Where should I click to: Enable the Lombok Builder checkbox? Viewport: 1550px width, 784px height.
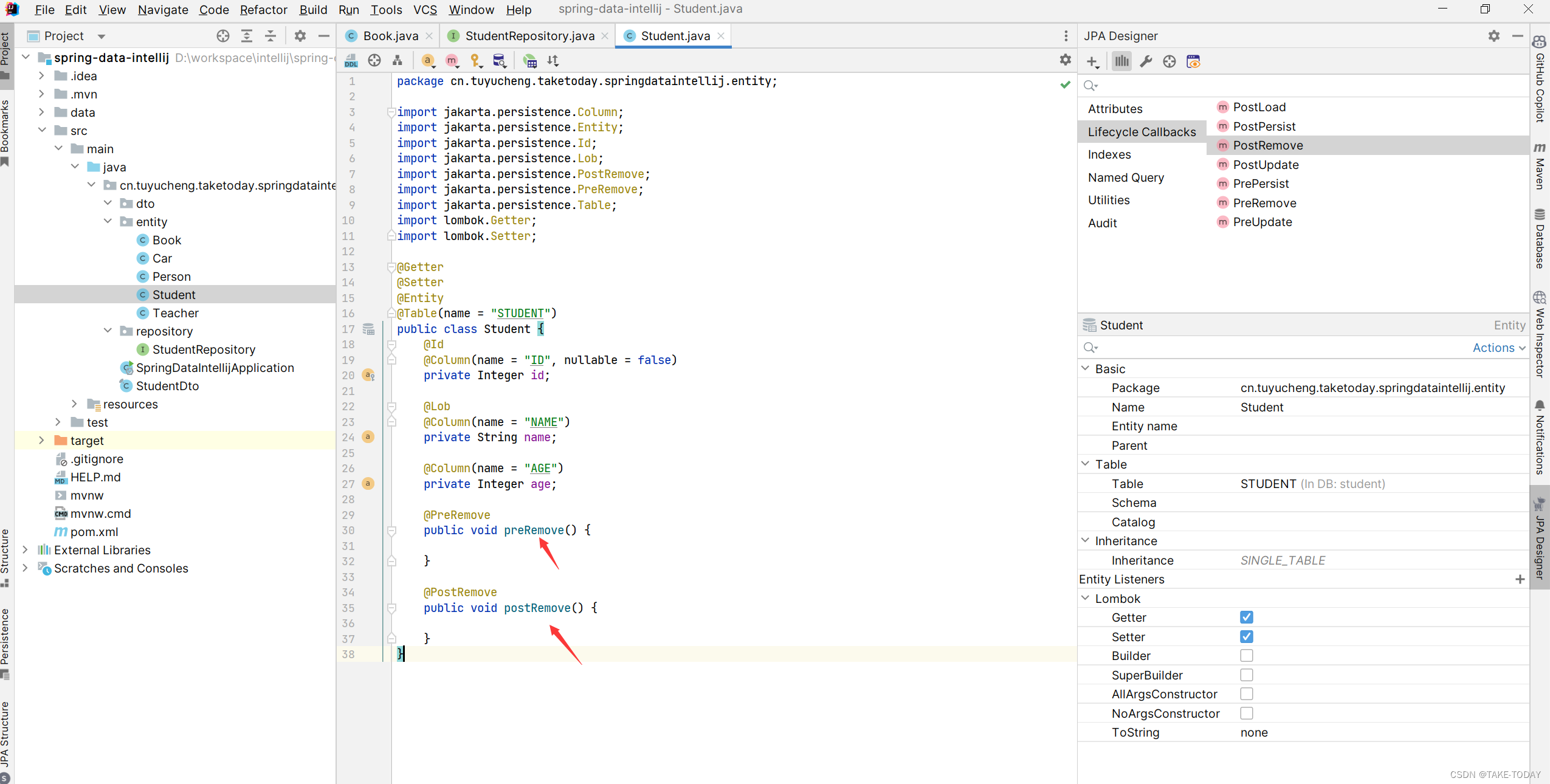click(1246, 656)
